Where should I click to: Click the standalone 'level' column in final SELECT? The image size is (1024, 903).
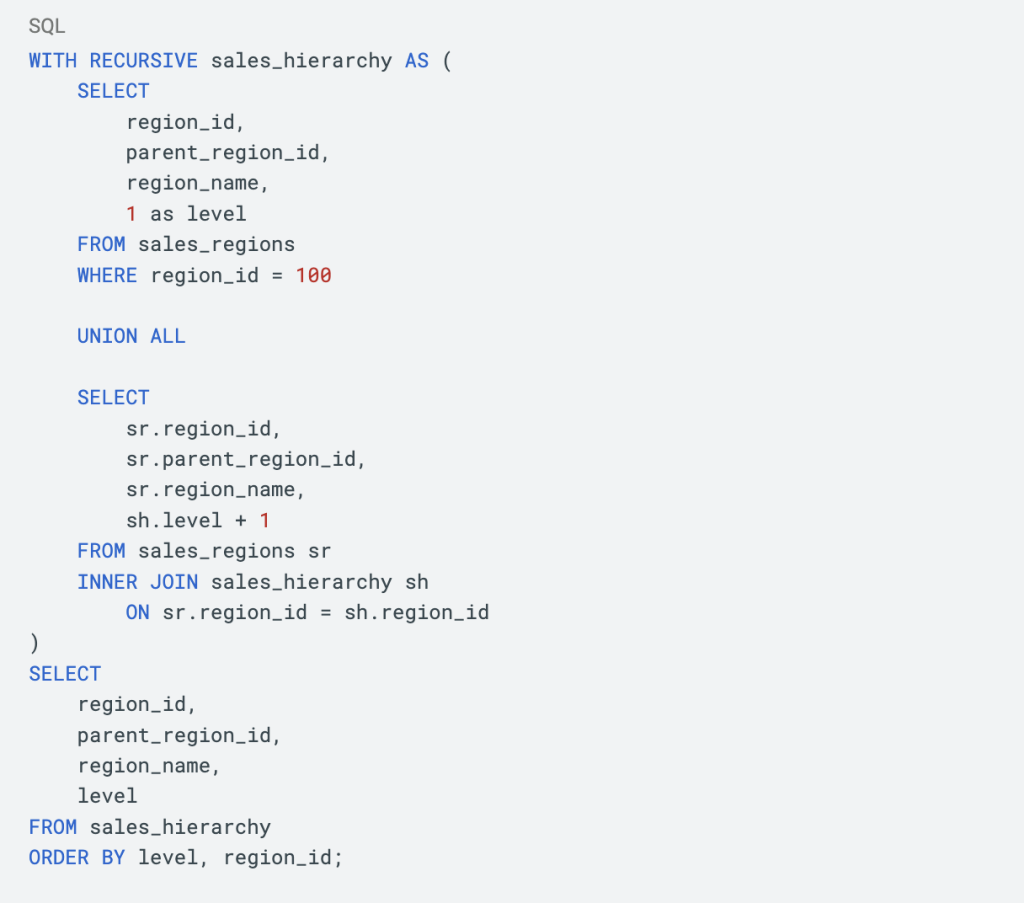(x=107, y=796)
